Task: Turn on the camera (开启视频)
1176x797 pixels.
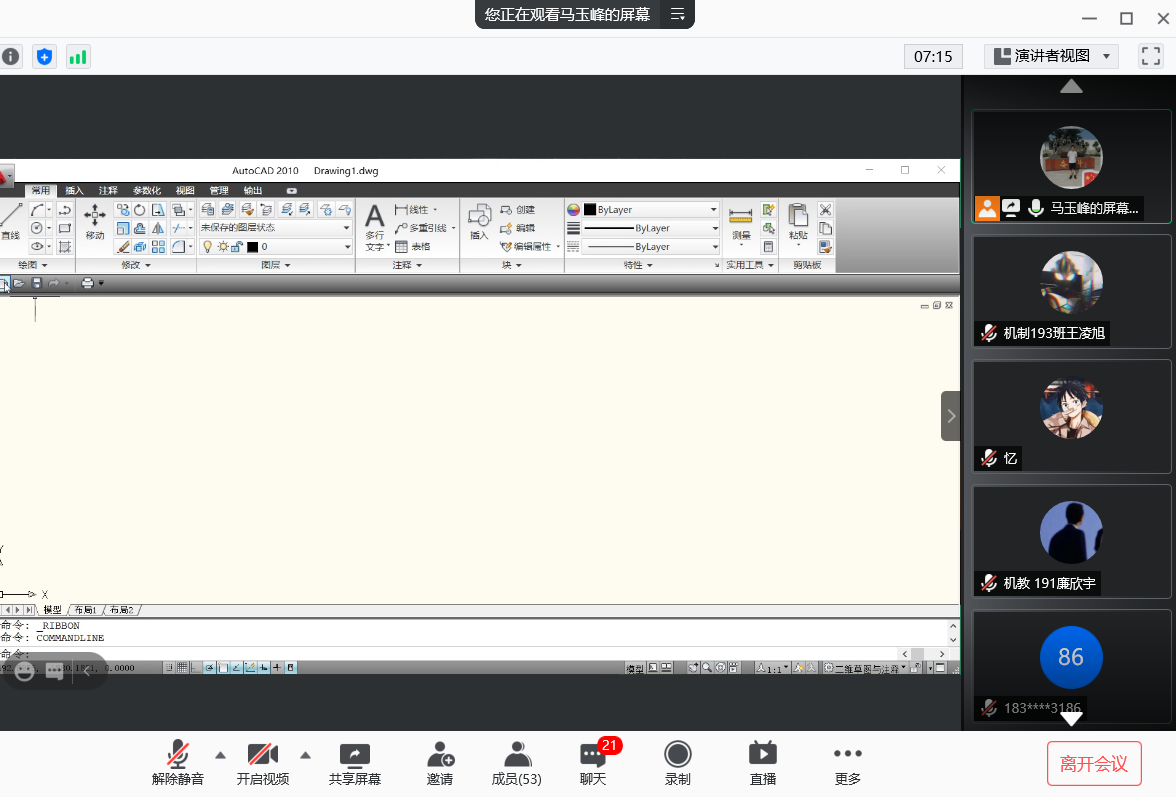Action: [x=263, y=764]
